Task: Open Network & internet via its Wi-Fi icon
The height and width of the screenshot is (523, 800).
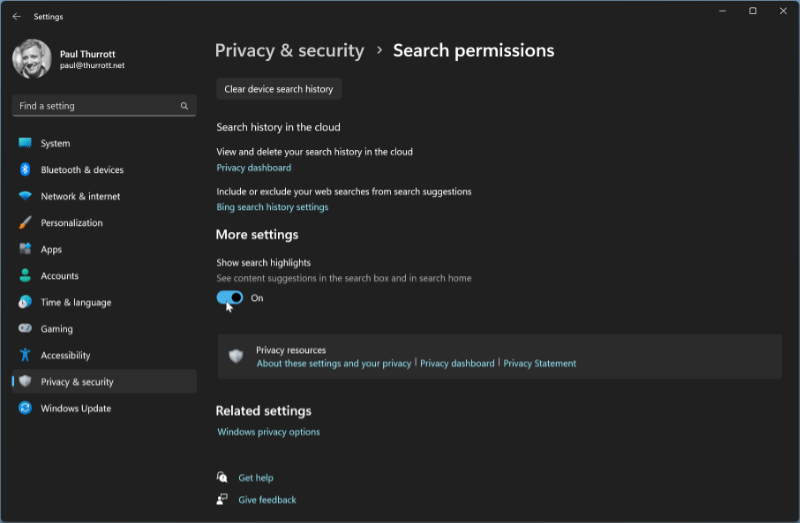Action: tap(25, 196)
